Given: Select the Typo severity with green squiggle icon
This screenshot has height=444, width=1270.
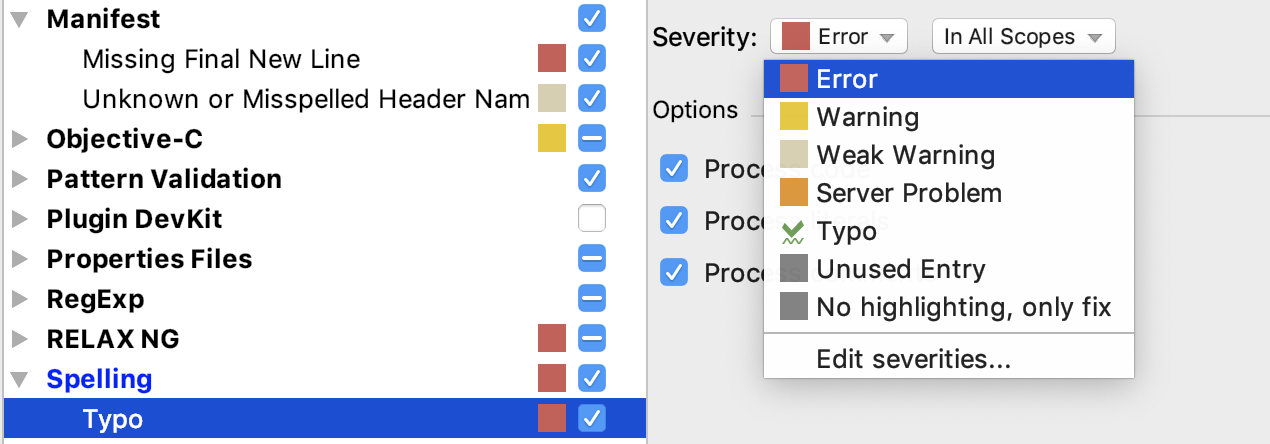Looking at the screenshot, I should (x=846, y=231).
